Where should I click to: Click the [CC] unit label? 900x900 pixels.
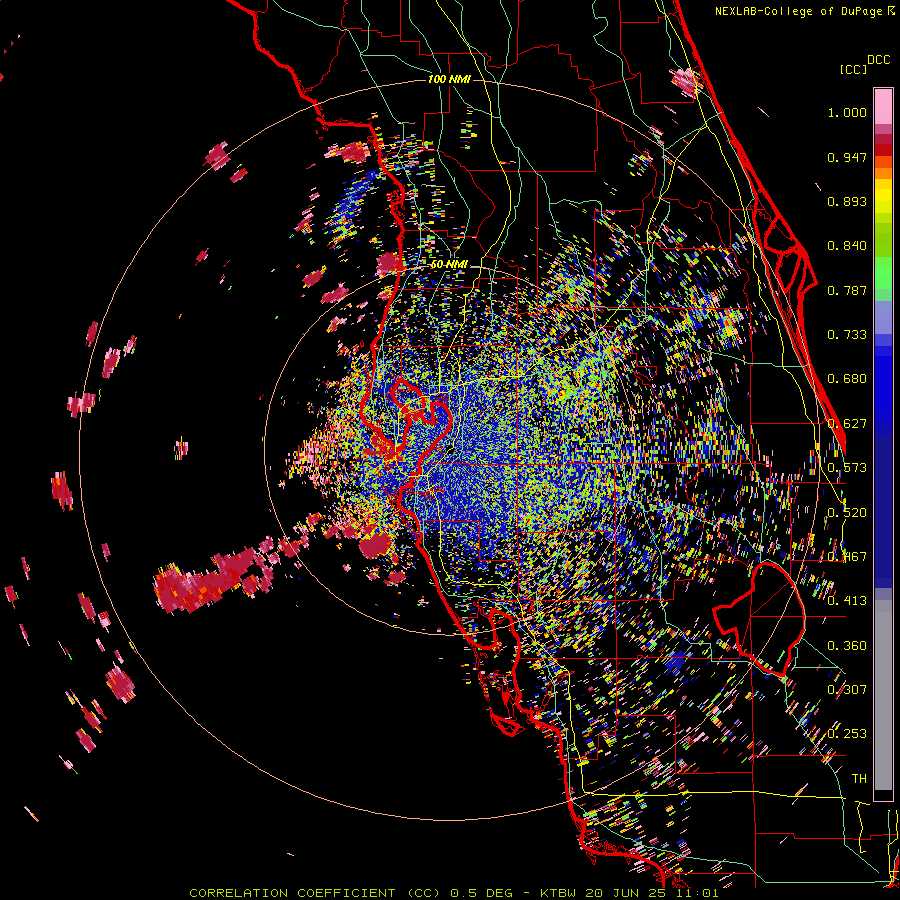click(x=853, y=69)
